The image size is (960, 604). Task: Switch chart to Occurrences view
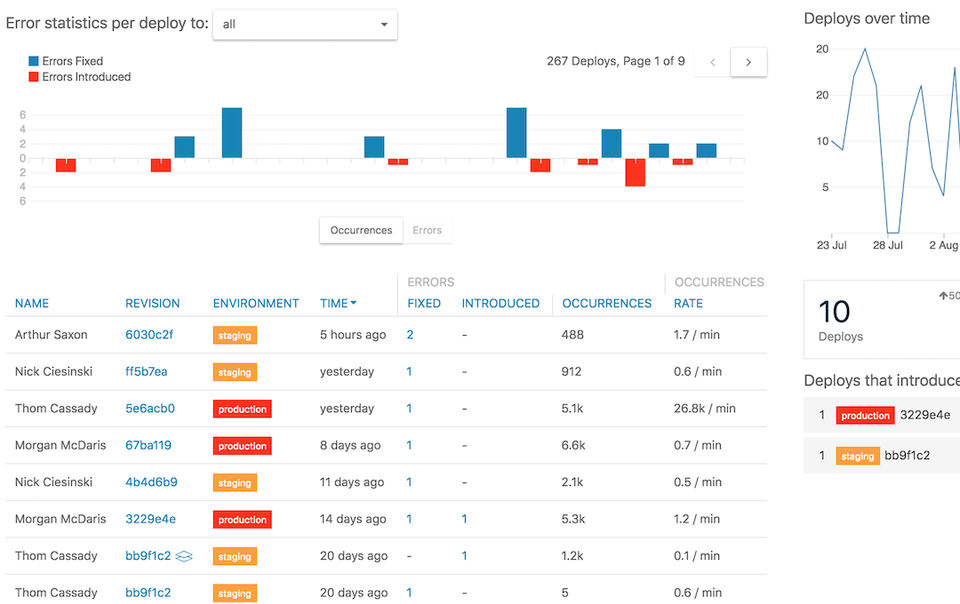pyautogui.click(x=361, y=230)
